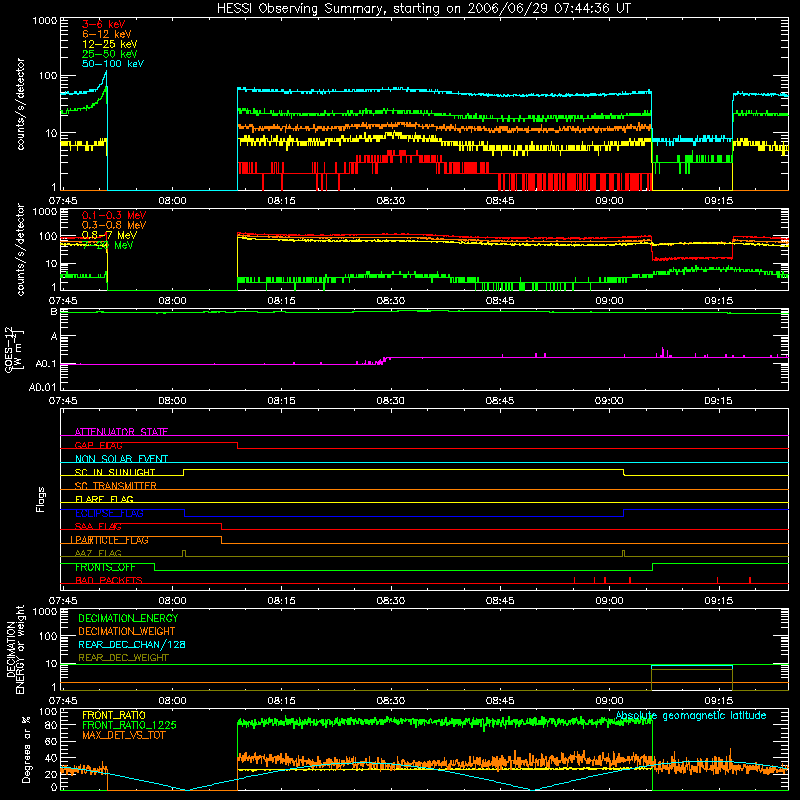Click the 08:30 tick under the Flags panel
This screenshot has height=800, width=800.
tap(391, 601)
